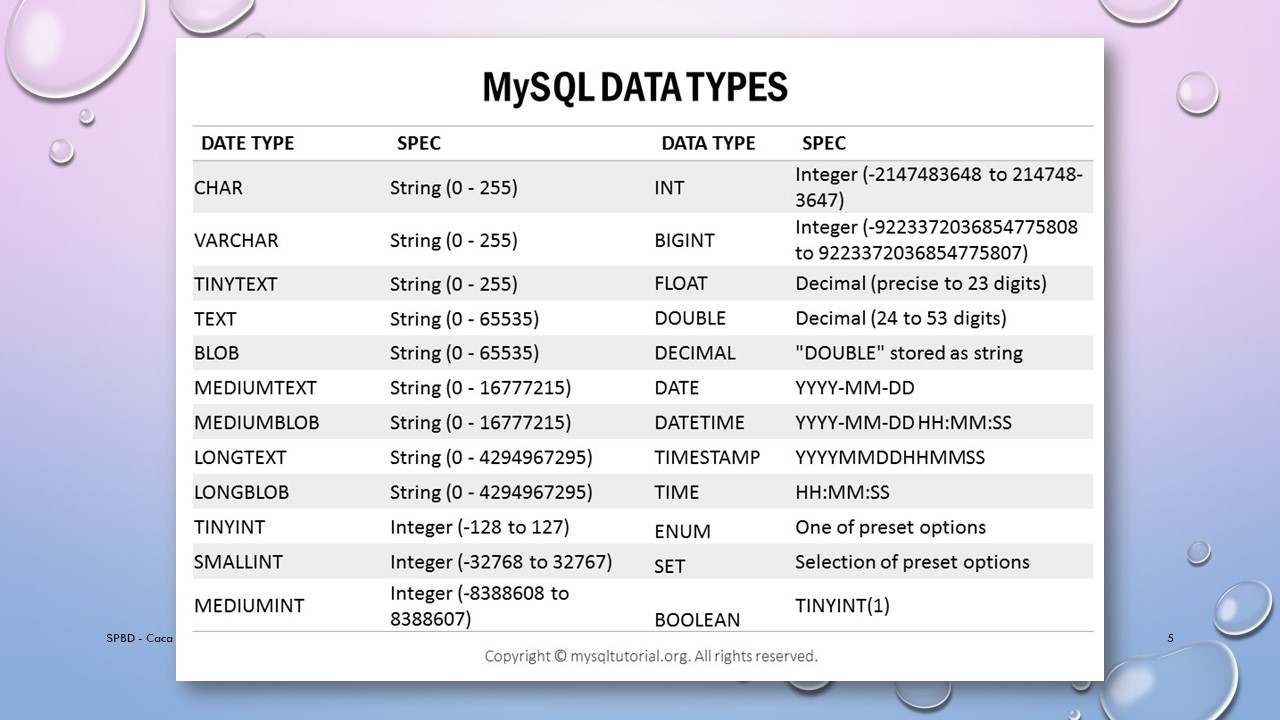The height and width of the screenshot is (720, 1280).
Task: Click the VARCHAR data type cell
Action: click(x=236, y=241)
